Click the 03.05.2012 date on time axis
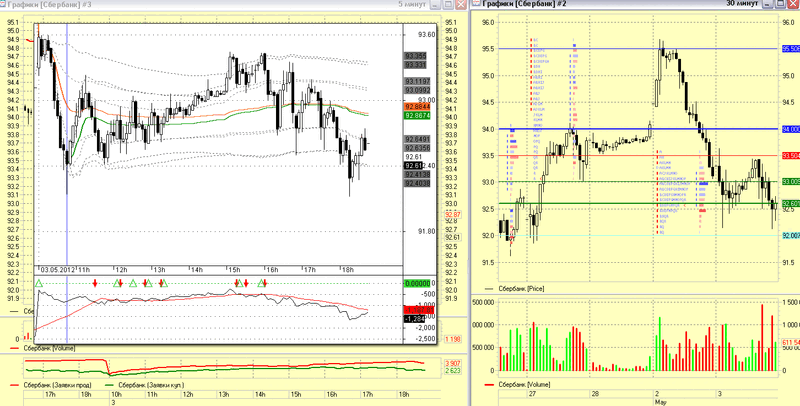The image size is (800, 406). [58, 269]
